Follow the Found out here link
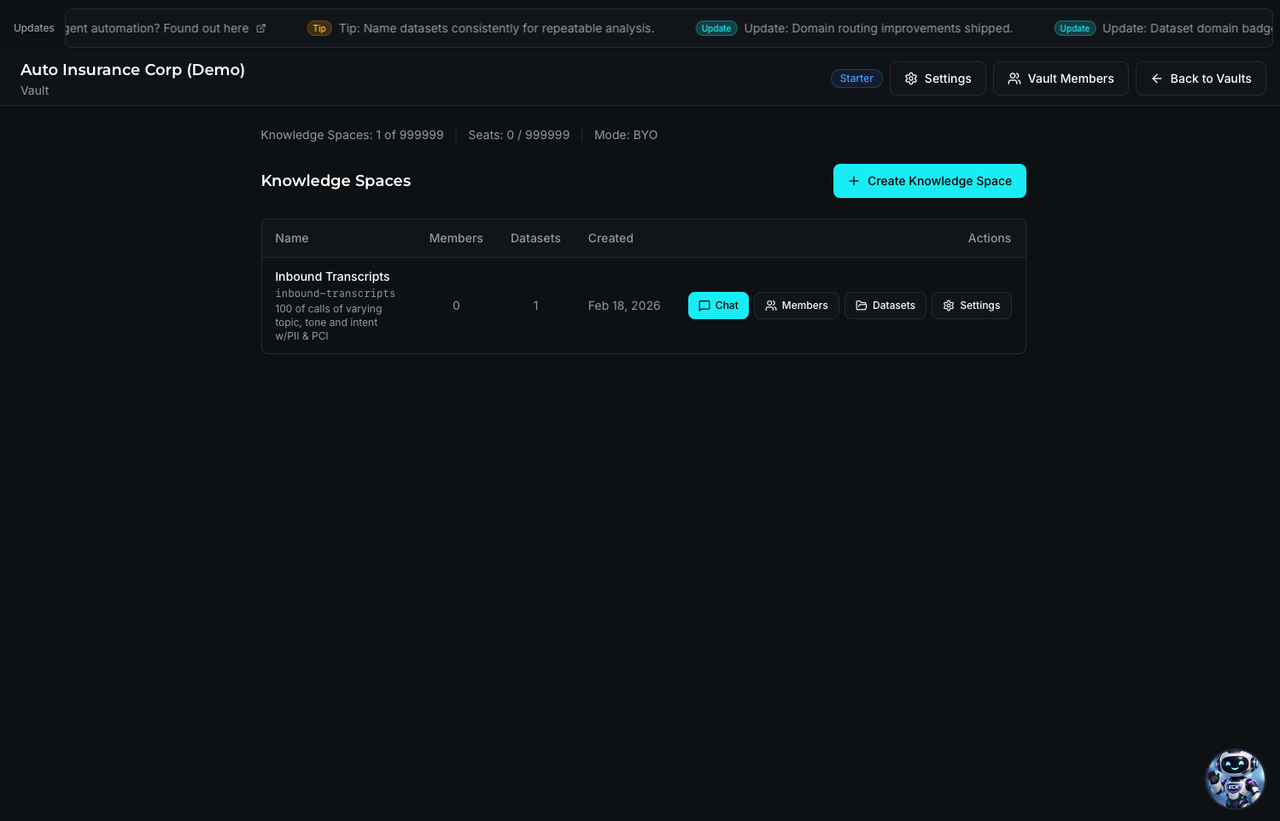The height and width of the screenshot is (821, 1280). 210,28
